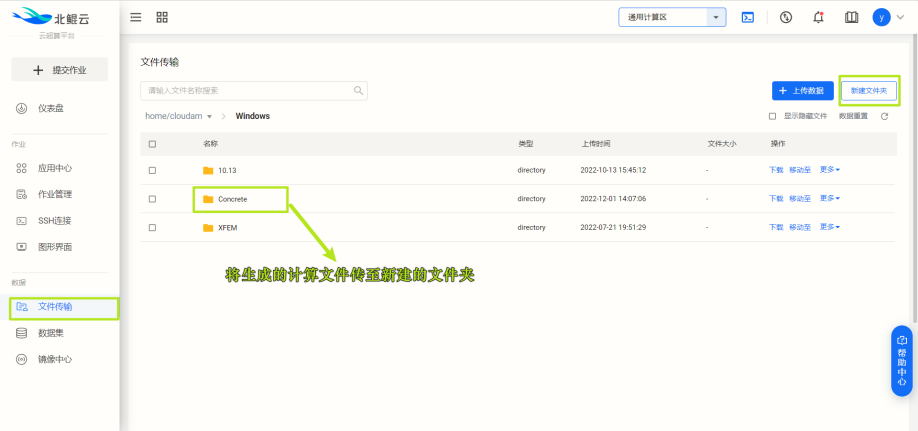Open 图形界面 in the sidebar
The height and width of the screenshot is (431, 918).
click(55, 247)
